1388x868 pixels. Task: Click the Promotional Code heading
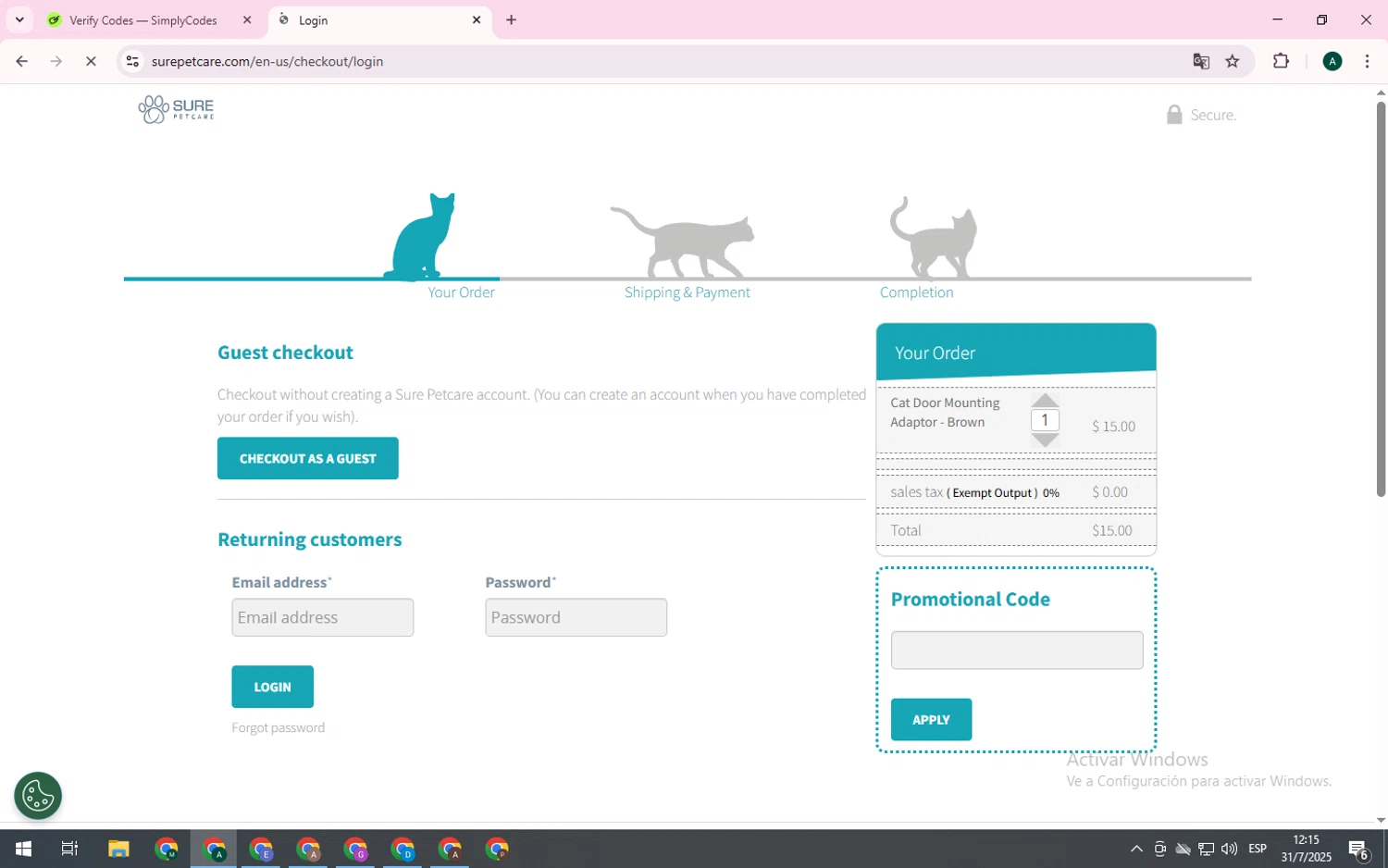970,600
